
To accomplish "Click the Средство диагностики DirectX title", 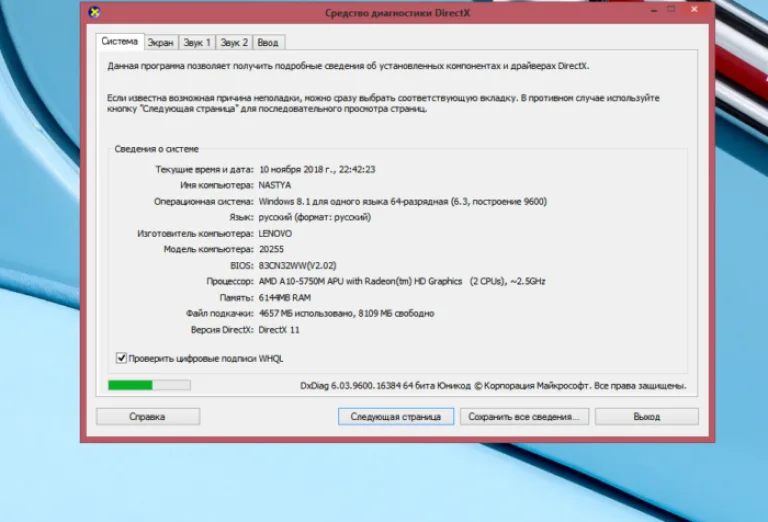I will [397, 13].
